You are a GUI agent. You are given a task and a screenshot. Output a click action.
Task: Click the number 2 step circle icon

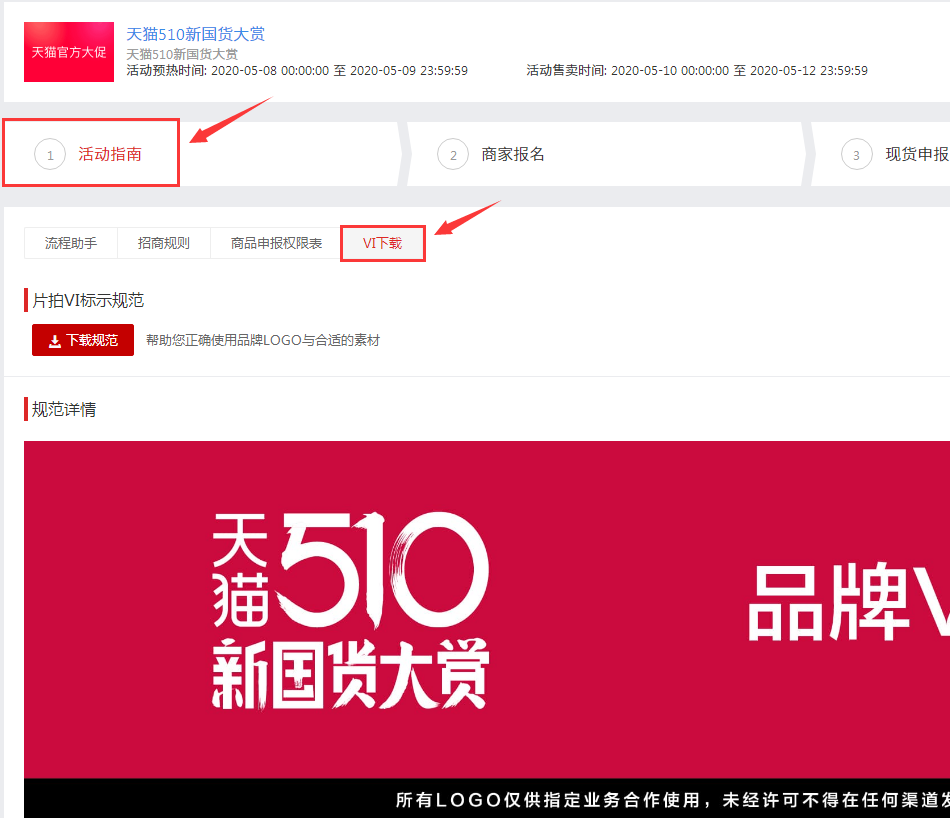(x=453, y=155)
